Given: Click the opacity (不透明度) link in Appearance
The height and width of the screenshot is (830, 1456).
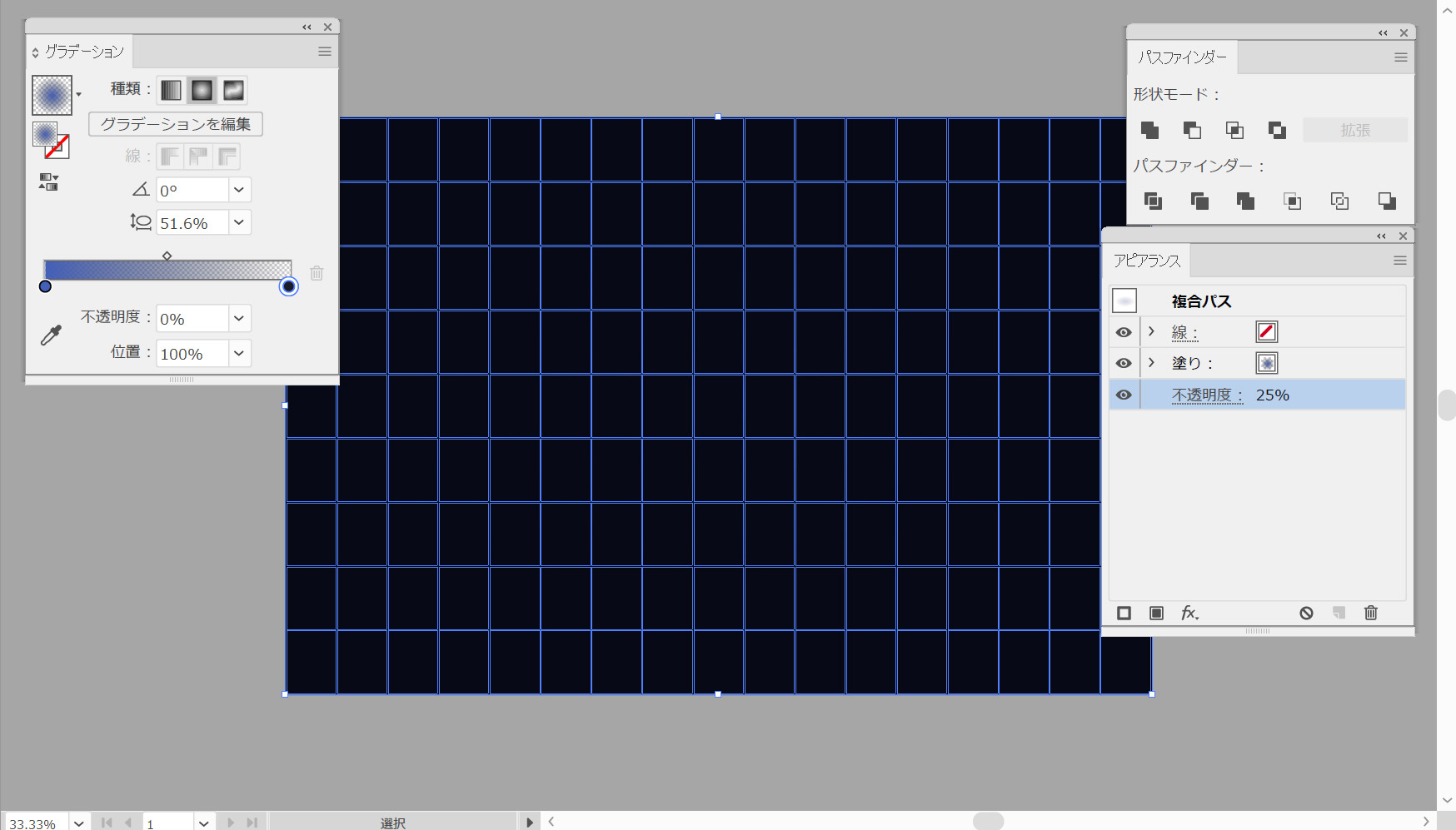Looking at the screenshot, I should tap(1207, 395).
